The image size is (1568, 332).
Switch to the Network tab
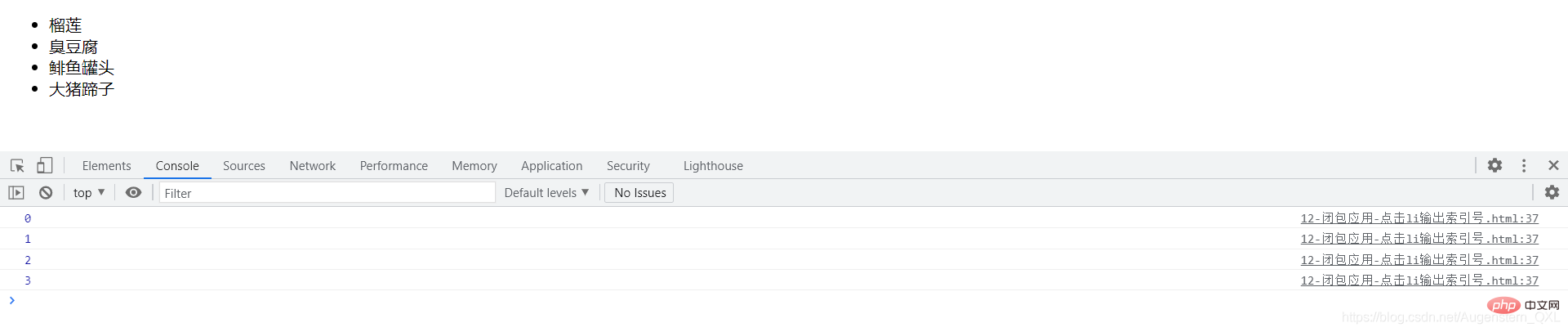[x=312, y=165]
